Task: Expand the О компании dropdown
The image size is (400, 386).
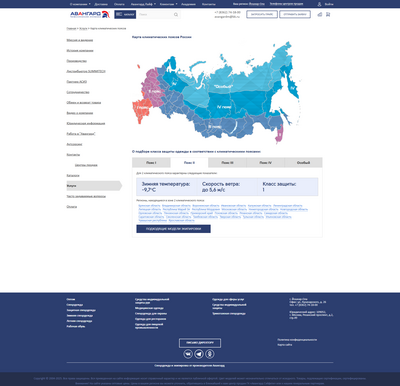Action: 80,4
